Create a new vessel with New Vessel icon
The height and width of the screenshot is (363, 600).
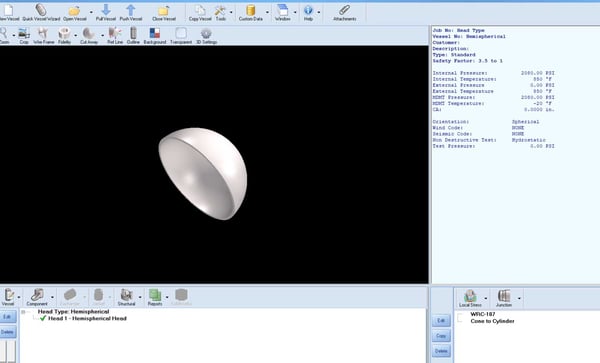[8, 12]
